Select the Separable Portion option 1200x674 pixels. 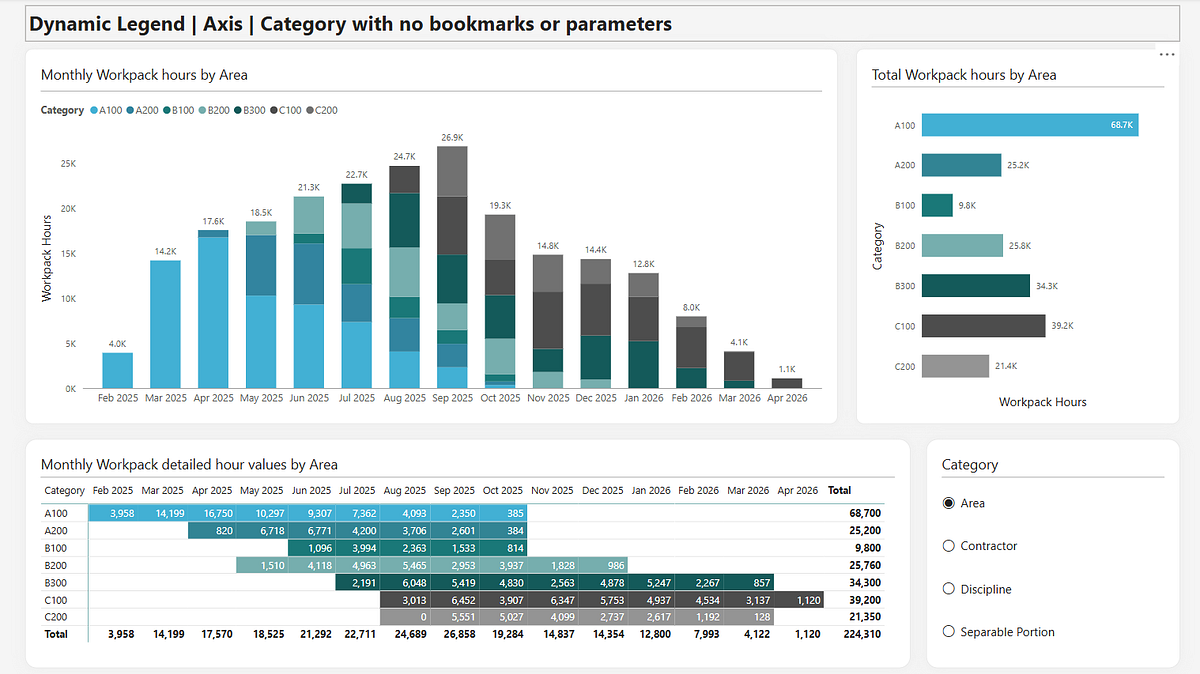click(x=948, y=632)
